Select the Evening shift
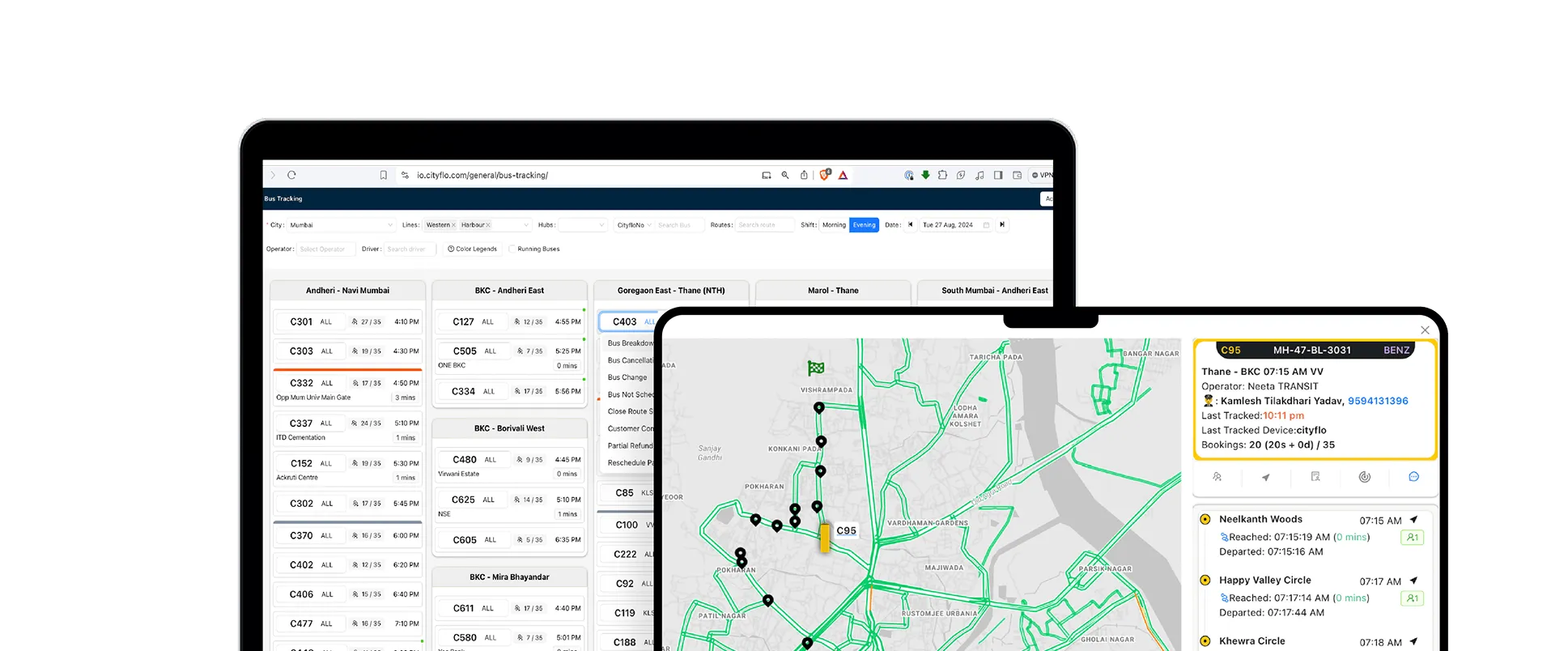The height and width of the screenshot is (651, 1568). [864, 225]
